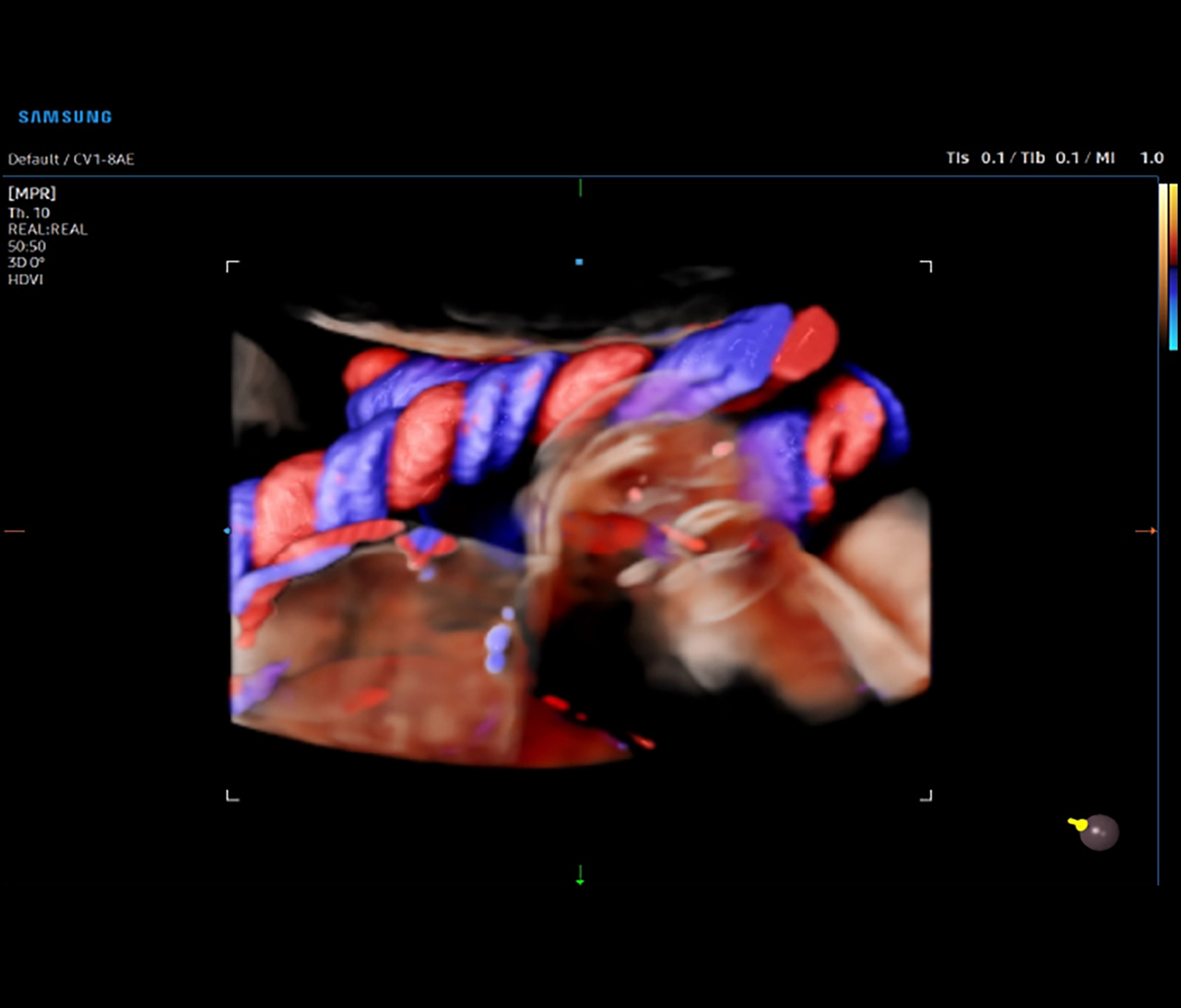Click the blue color Doppler scale bar
Screen dimensions: 1181x1008
[1173, 308]
